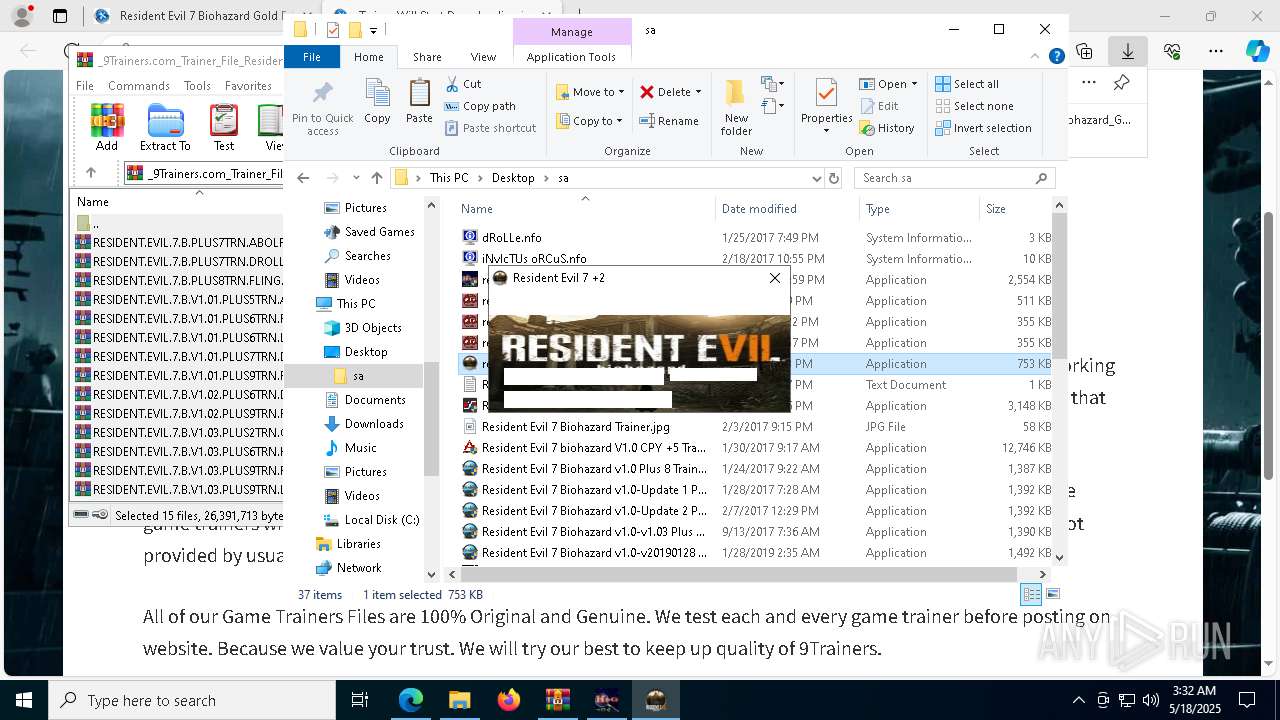Screen dimensions: 1280x720
Task: Open Microsoft Edge from the taskbar
Action: click(411, 700)
